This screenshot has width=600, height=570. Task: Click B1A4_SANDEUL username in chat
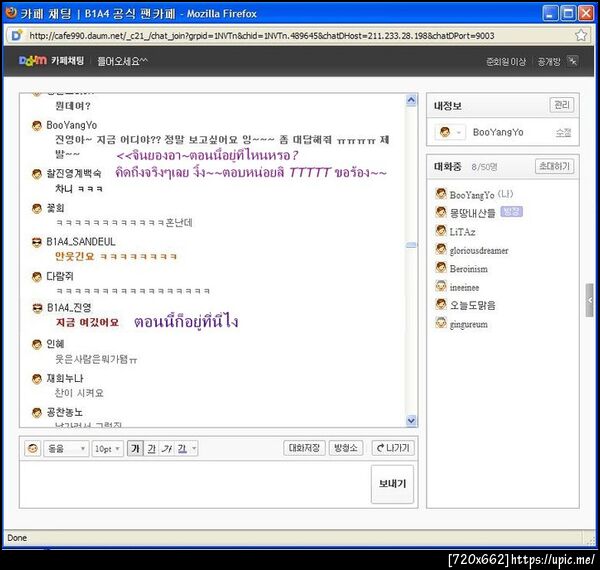click(x=81, y=242)
